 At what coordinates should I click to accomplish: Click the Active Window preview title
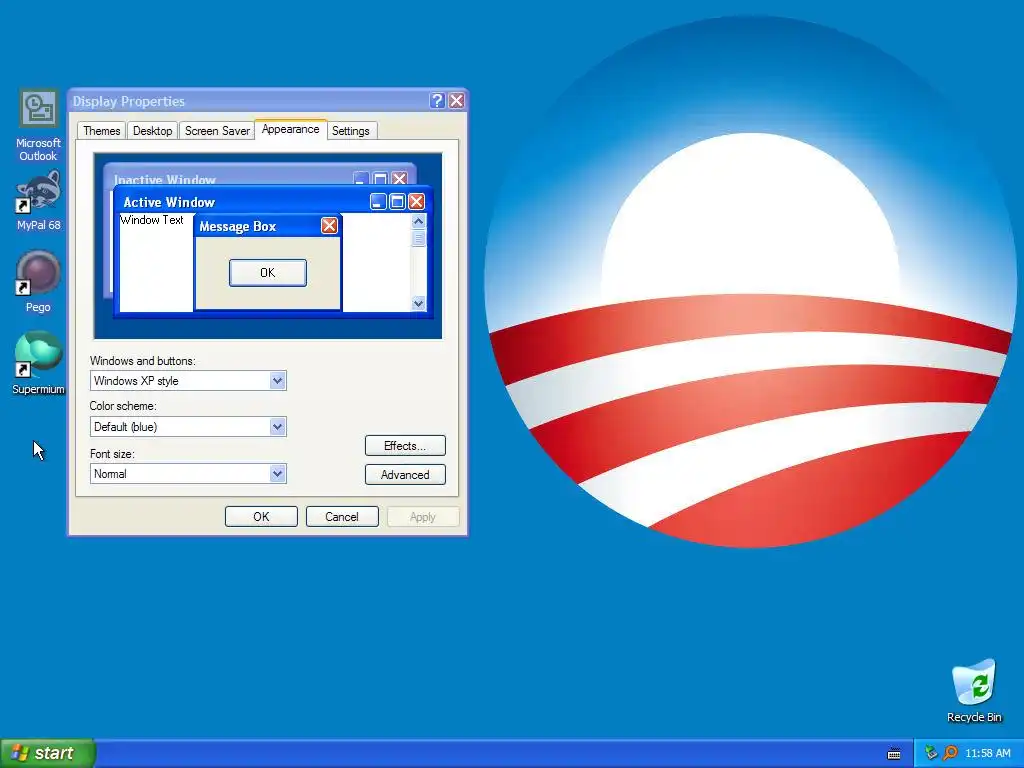click(169, 202)
